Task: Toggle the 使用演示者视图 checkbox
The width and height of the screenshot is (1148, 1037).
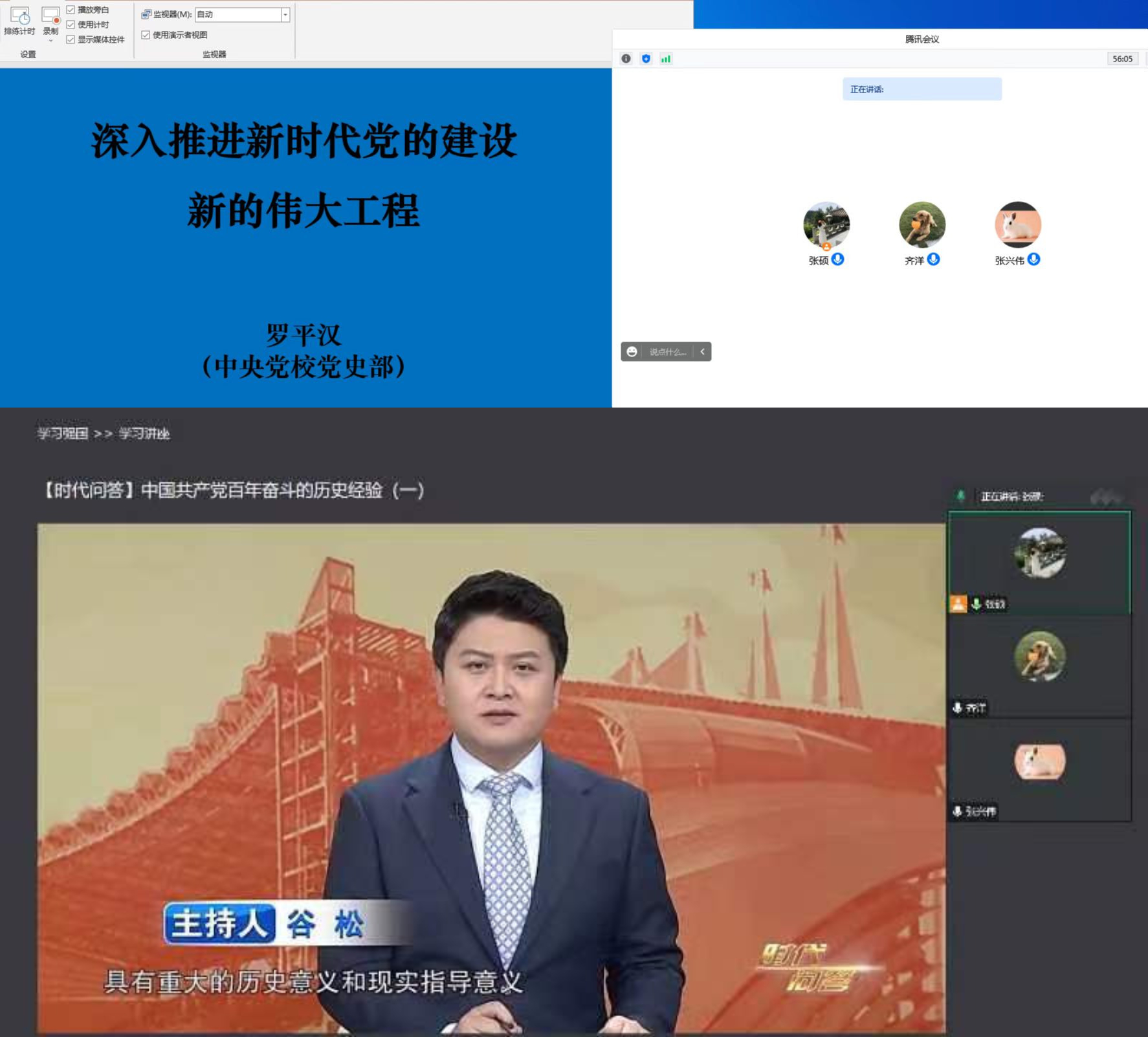Action: click(146, 35)
